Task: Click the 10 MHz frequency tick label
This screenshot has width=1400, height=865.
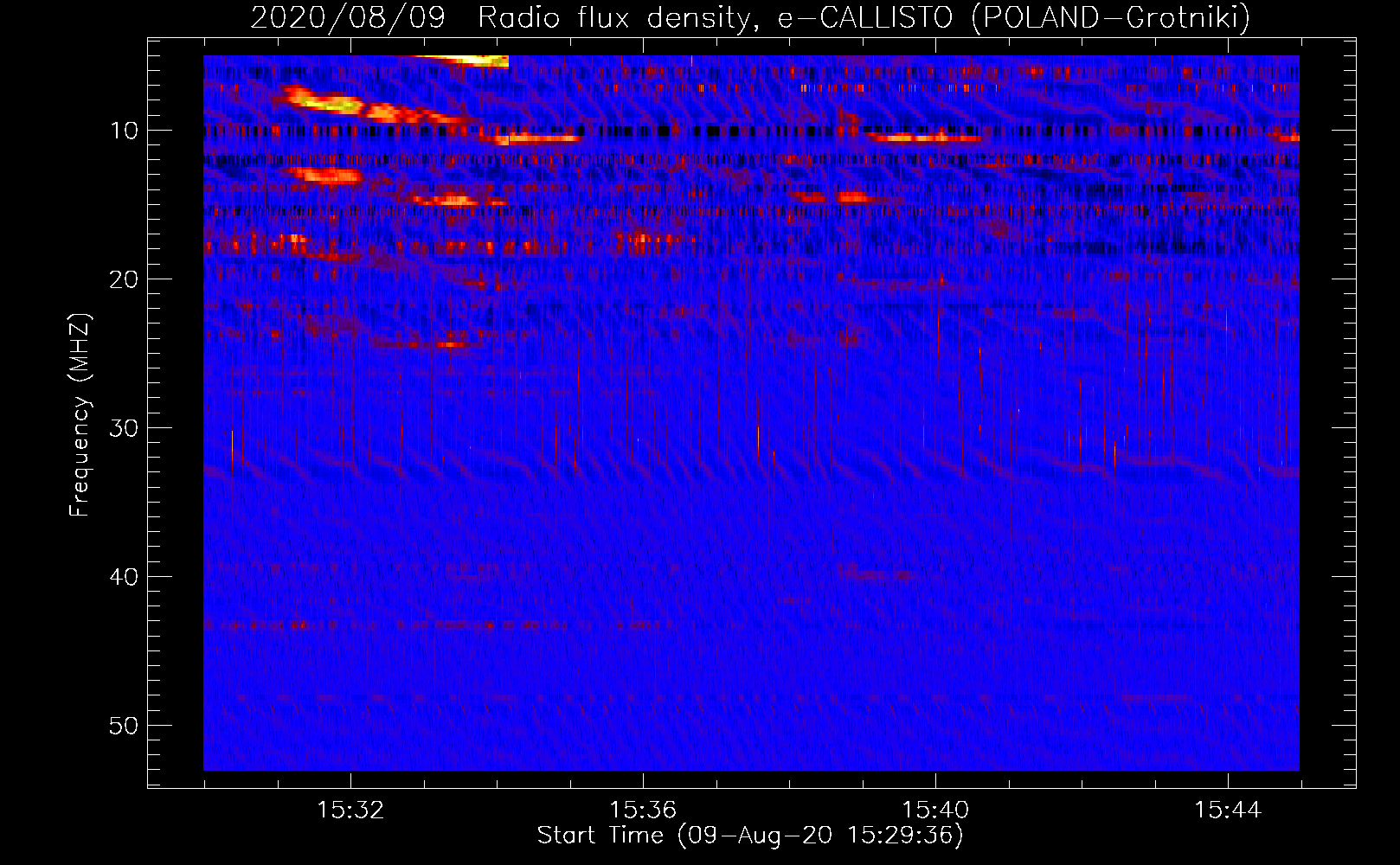Action: click(x=125, y=131)
